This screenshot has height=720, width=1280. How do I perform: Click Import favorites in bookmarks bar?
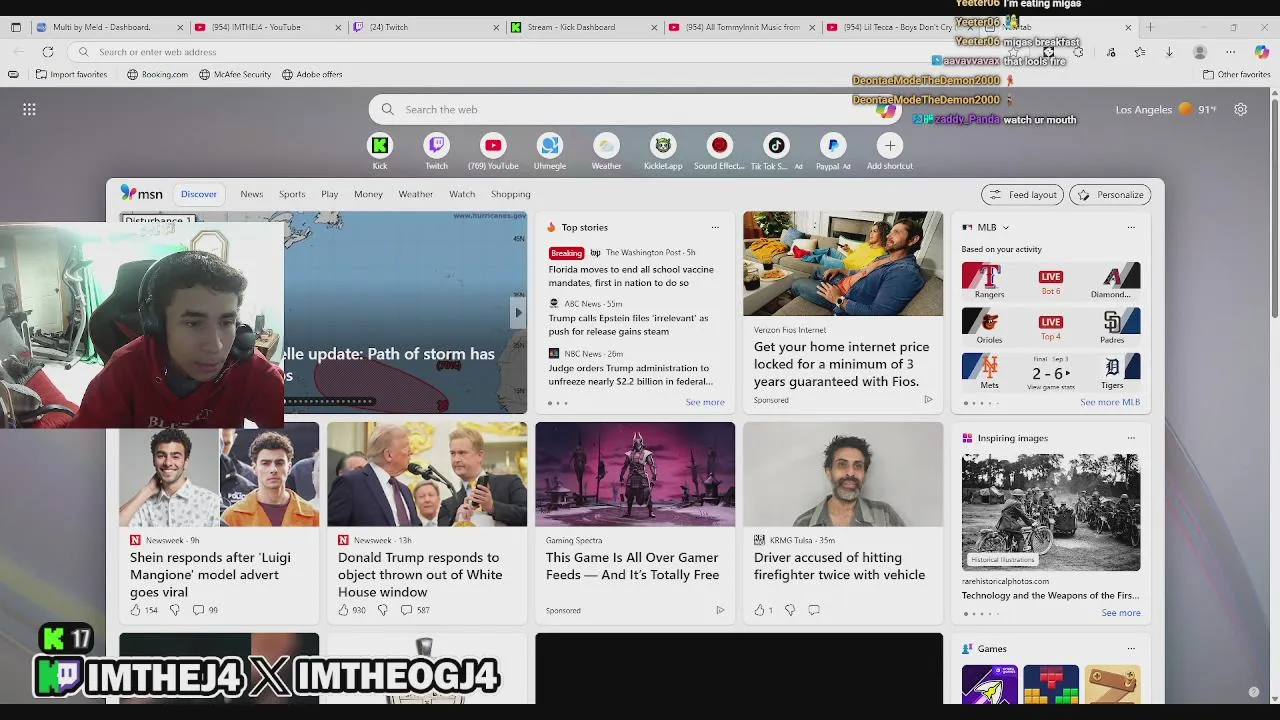pyautogui.click(x=71, y=74)
